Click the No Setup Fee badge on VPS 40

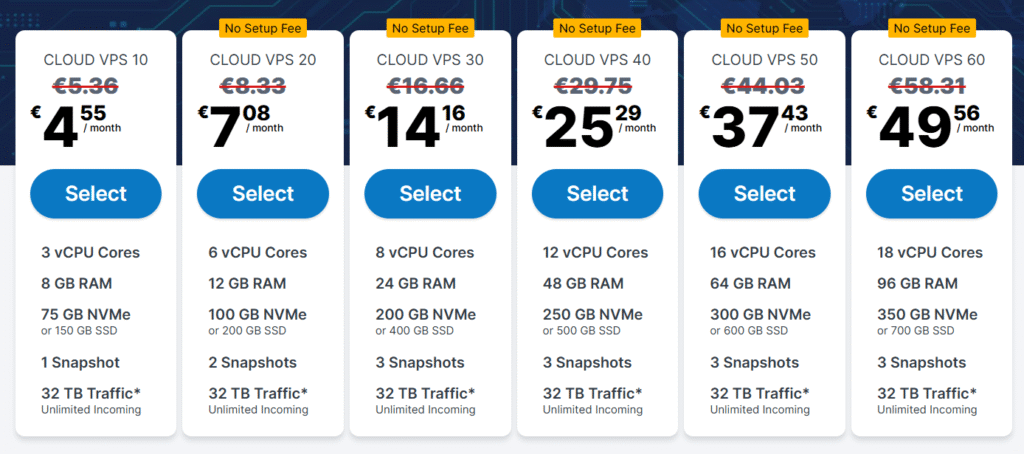[x=598, y=29]
